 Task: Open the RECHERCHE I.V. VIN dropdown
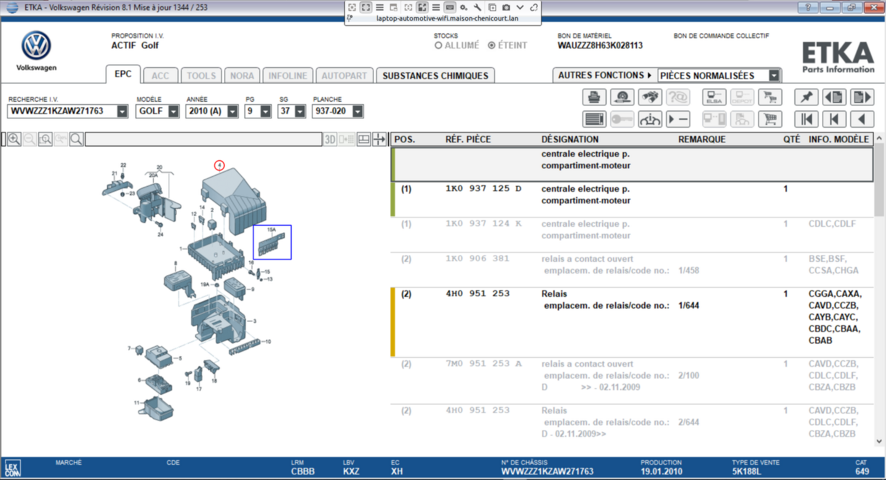(122, 111)
